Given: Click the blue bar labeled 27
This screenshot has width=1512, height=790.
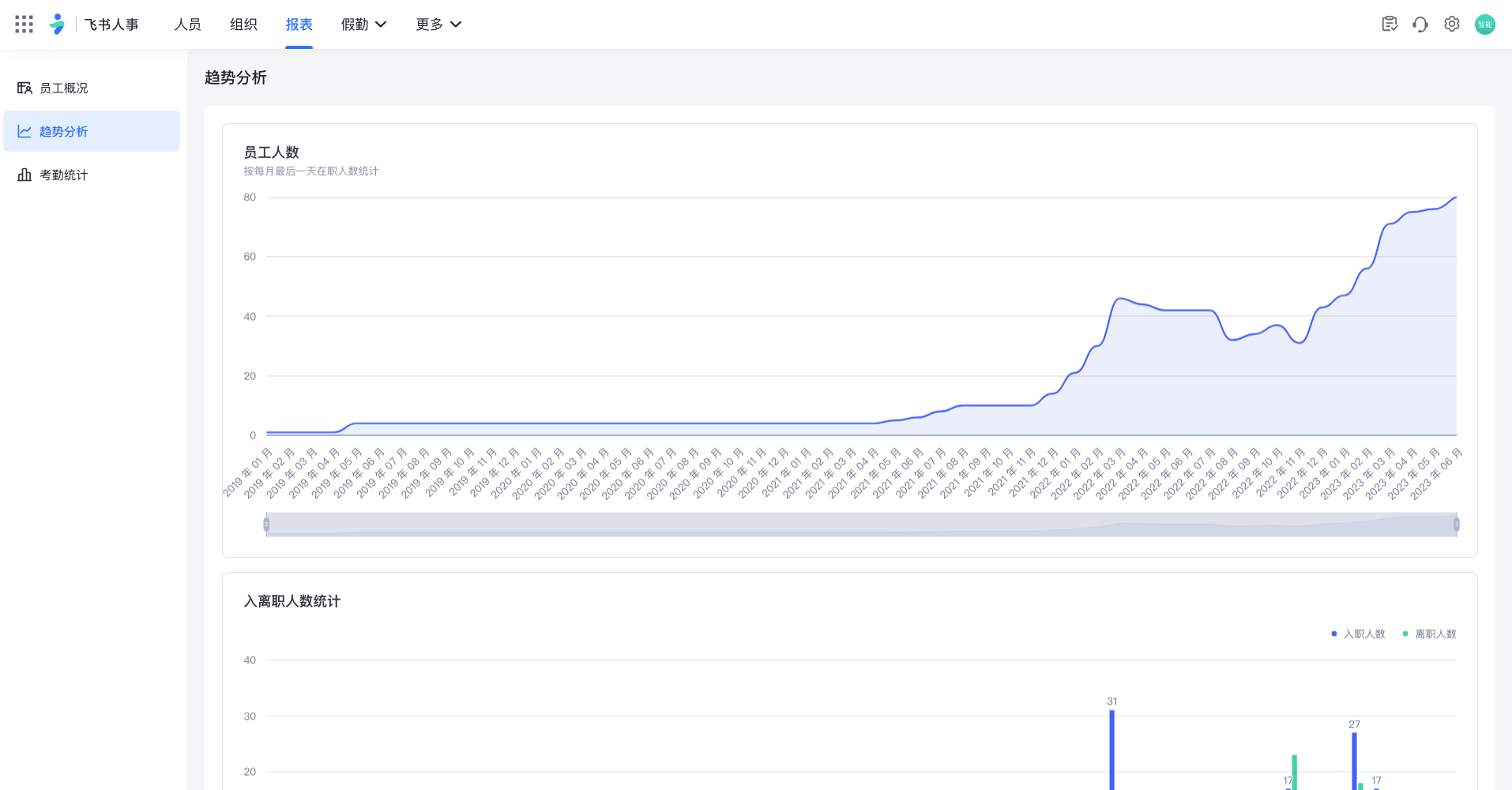Looking at the screenshot, I should (x=1354, y=761).
